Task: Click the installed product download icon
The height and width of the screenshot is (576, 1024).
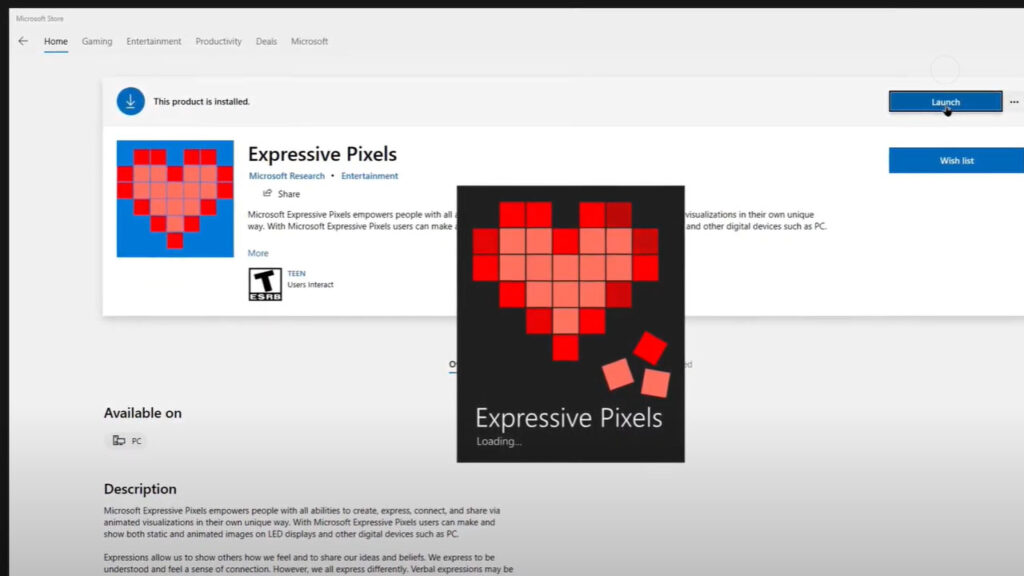Action: pyautogui.click(x=129, y=100)
